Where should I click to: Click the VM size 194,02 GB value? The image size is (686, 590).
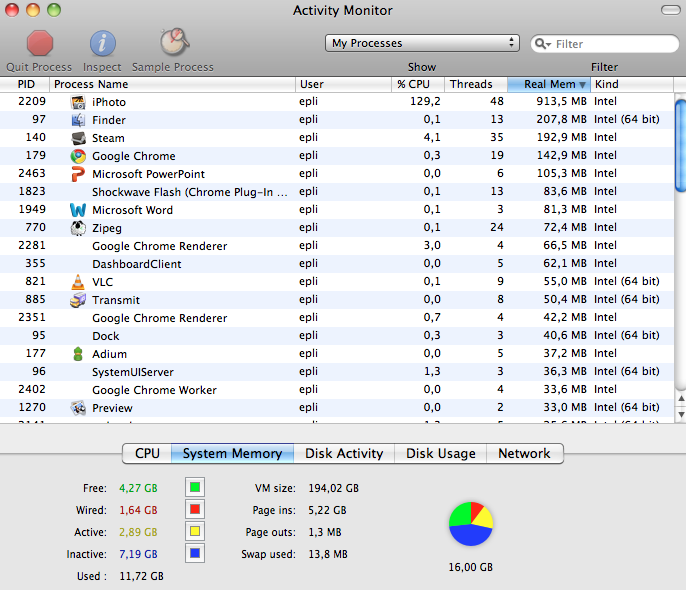pyautogui.click(x=333, y=488)
